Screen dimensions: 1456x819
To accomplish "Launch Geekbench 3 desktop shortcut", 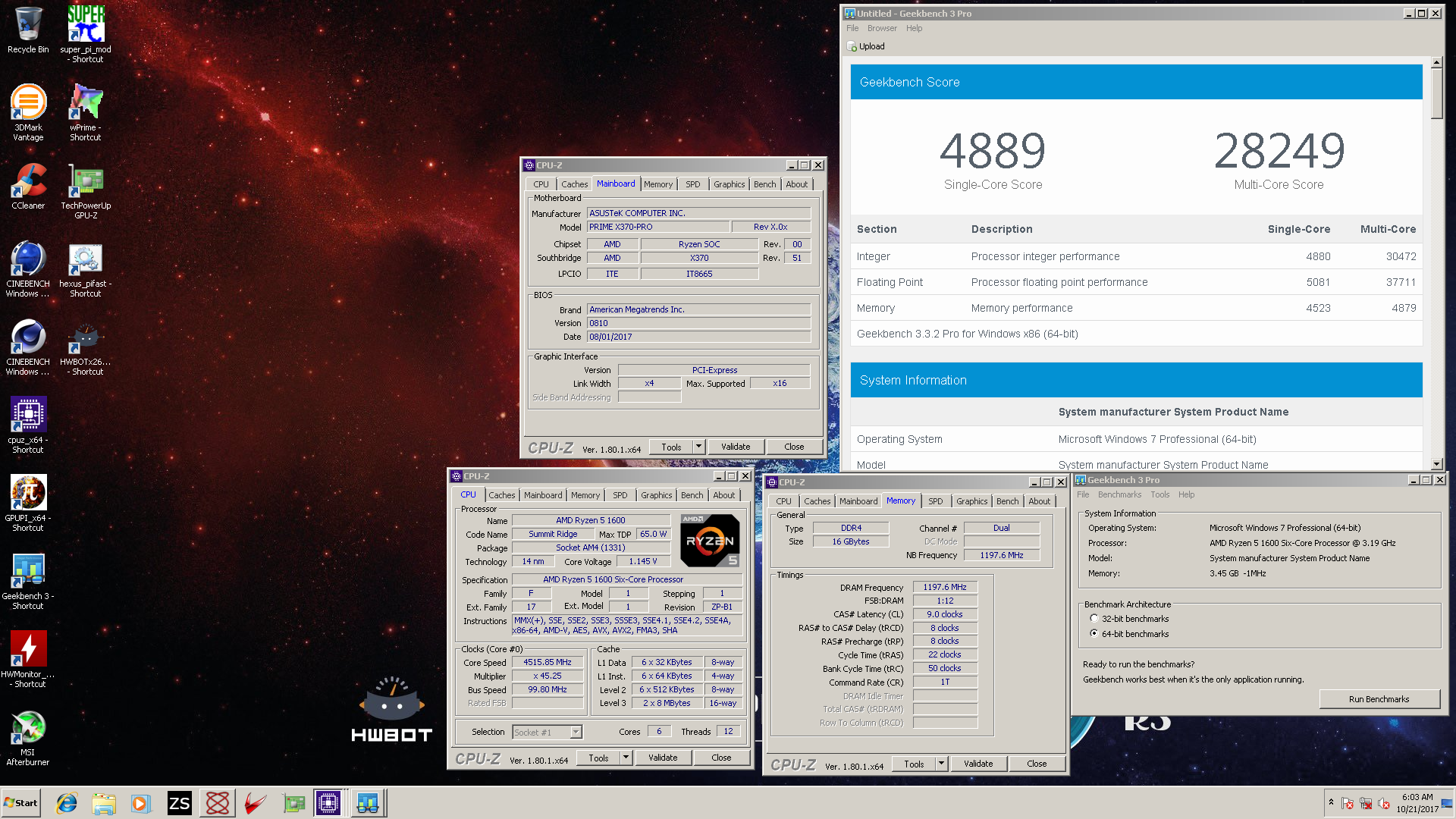I will (28, 581).
